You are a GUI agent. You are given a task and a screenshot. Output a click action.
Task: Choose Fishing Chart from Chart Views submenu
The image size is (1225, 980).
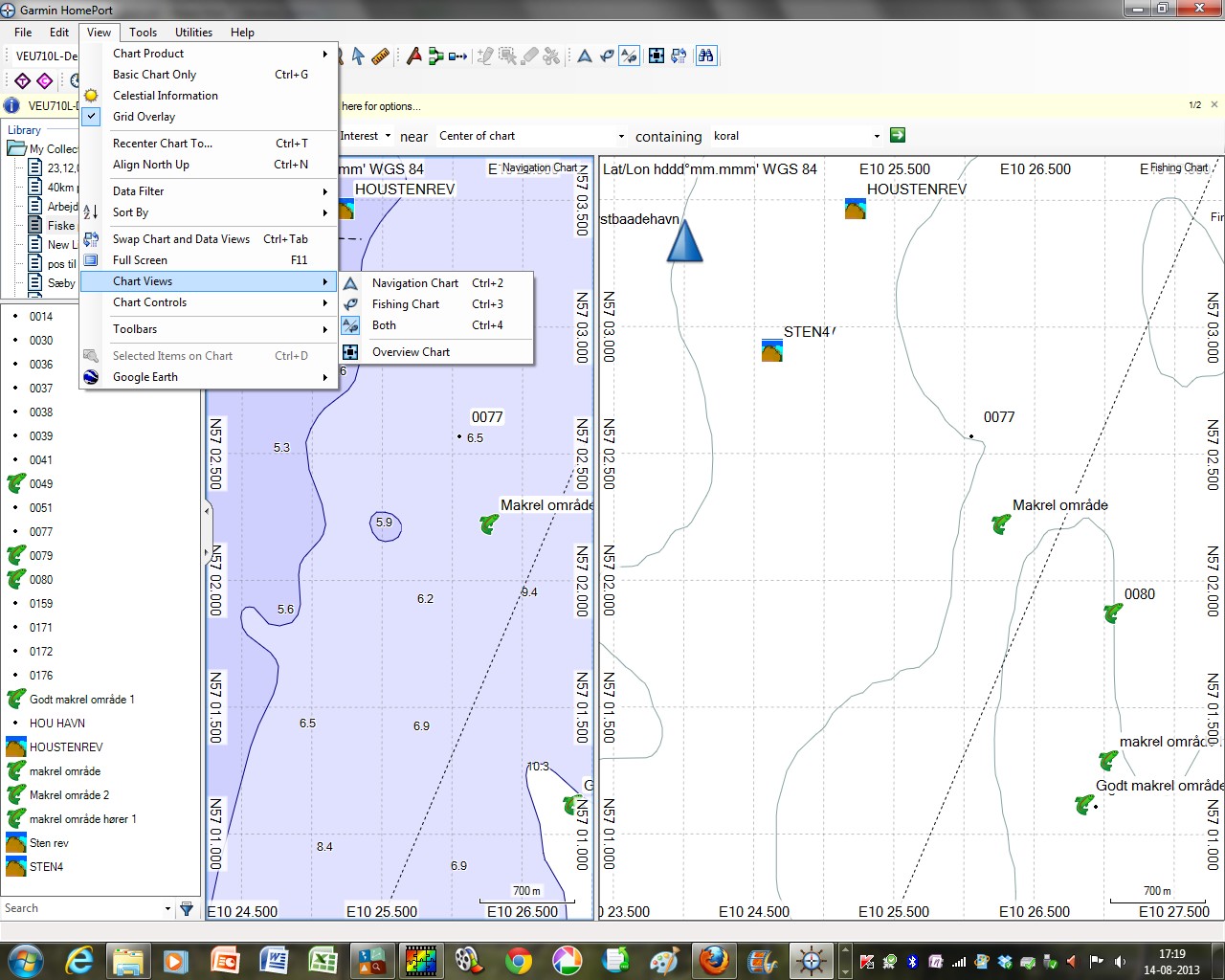point(436,304)
